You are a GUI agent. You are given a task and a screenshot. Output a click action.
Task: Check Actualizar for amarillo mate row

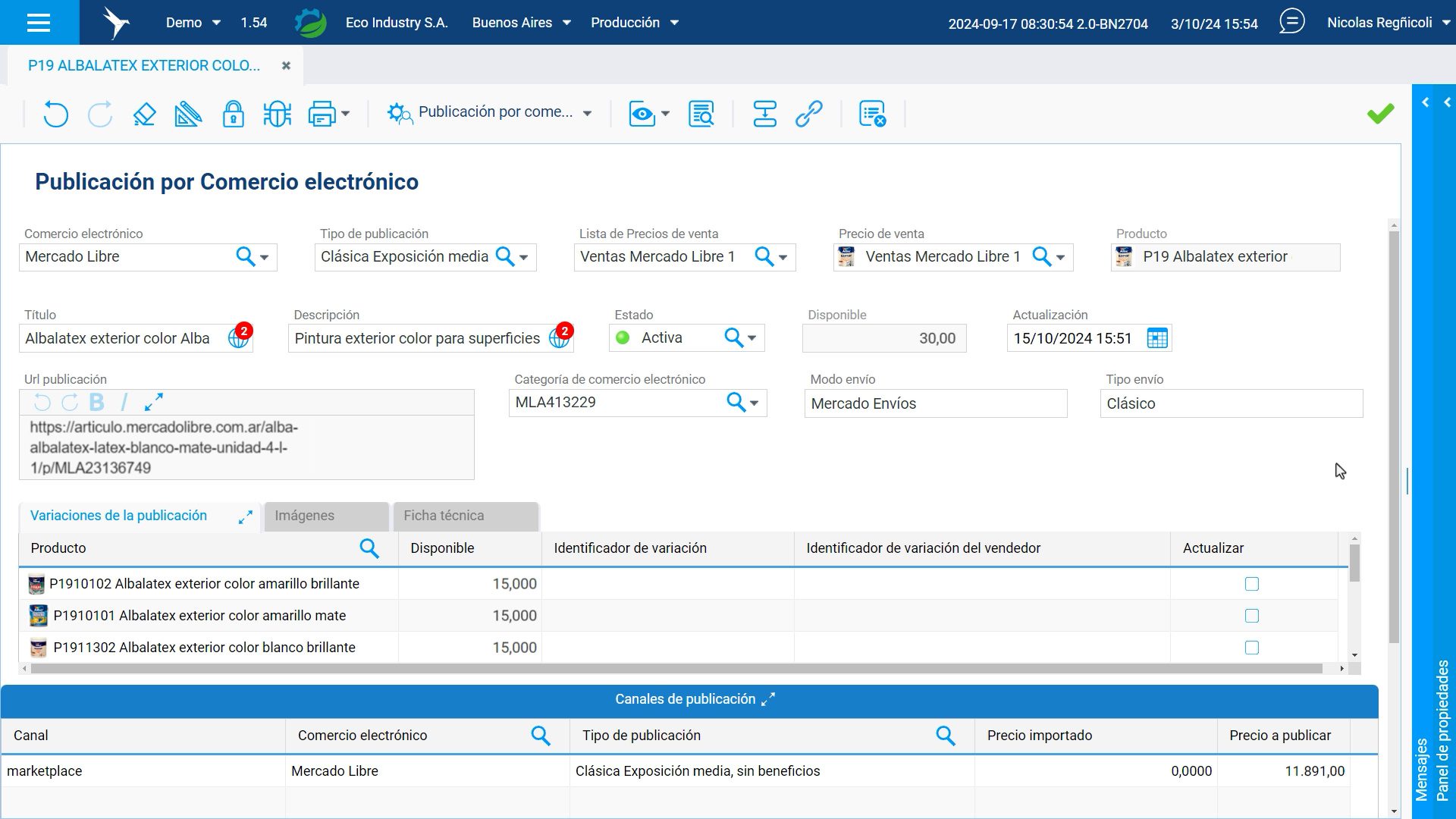(1252, 616)
